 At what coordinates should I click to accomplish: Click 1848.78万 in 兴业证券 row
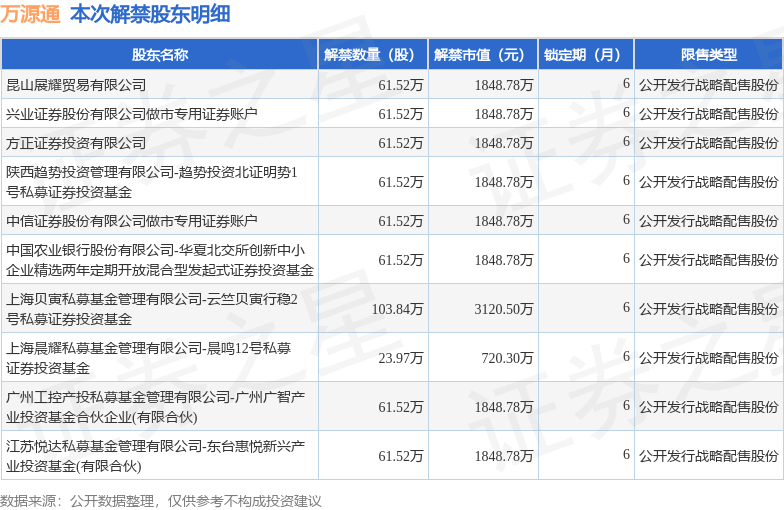(504, 114)
